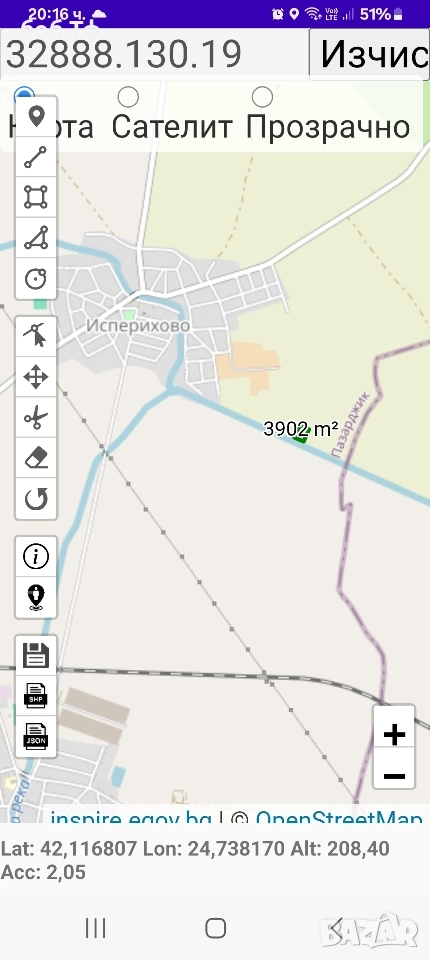430x960 pixels.
Task: Select the location marker pin tool
Action: [x=36, y=116]
